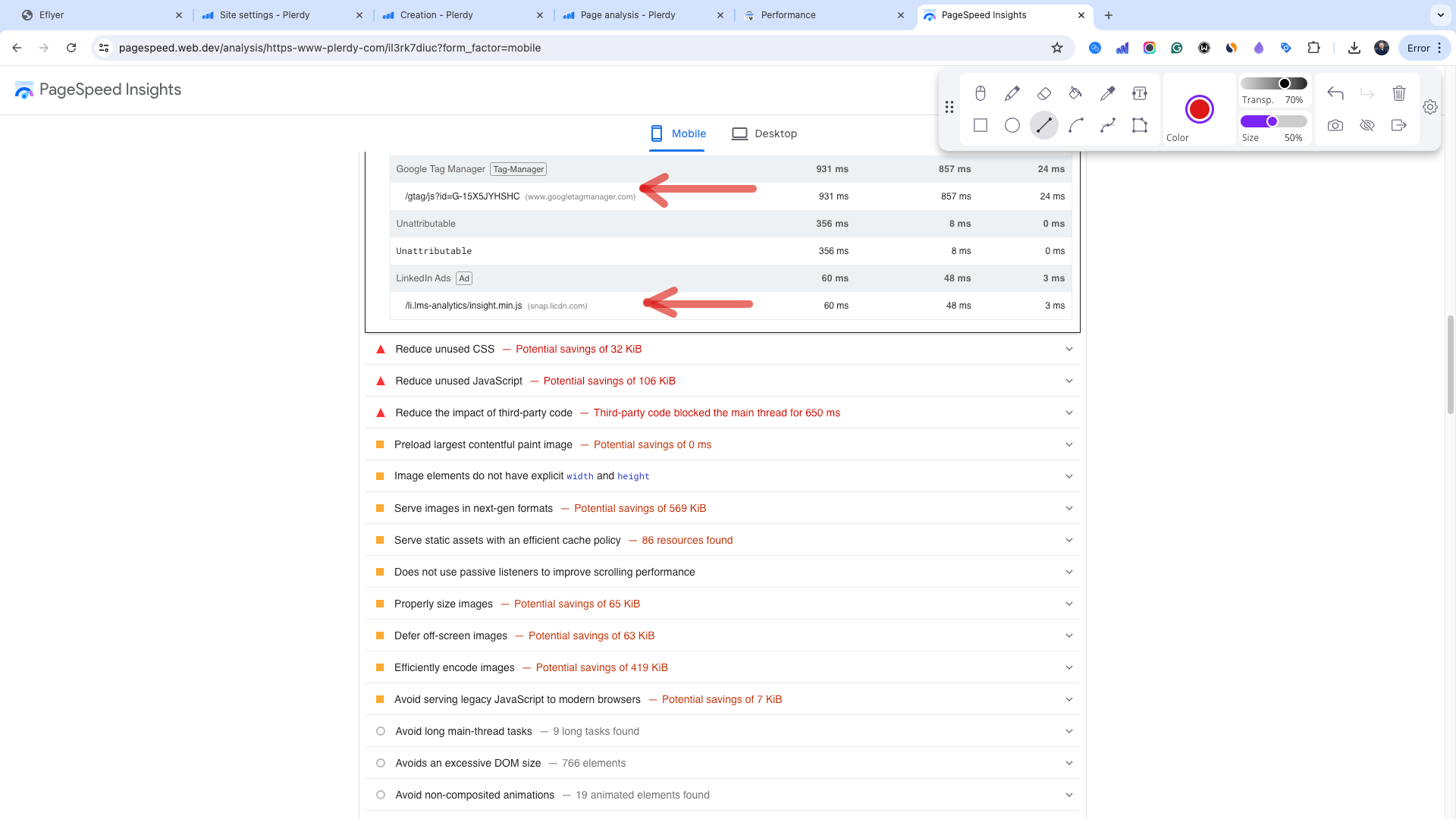Switch to Mobile results tab
1456x819 pixels.
(x=677, y=133)
